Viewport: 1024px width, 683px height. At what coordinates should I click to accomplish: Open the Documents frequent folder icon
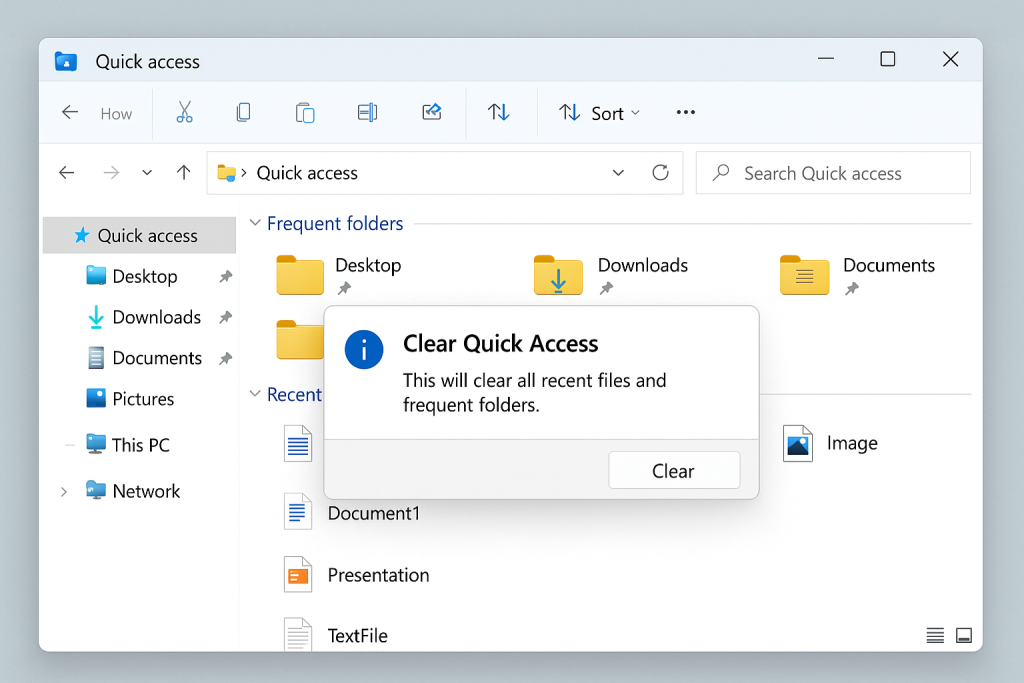[805, 275]
